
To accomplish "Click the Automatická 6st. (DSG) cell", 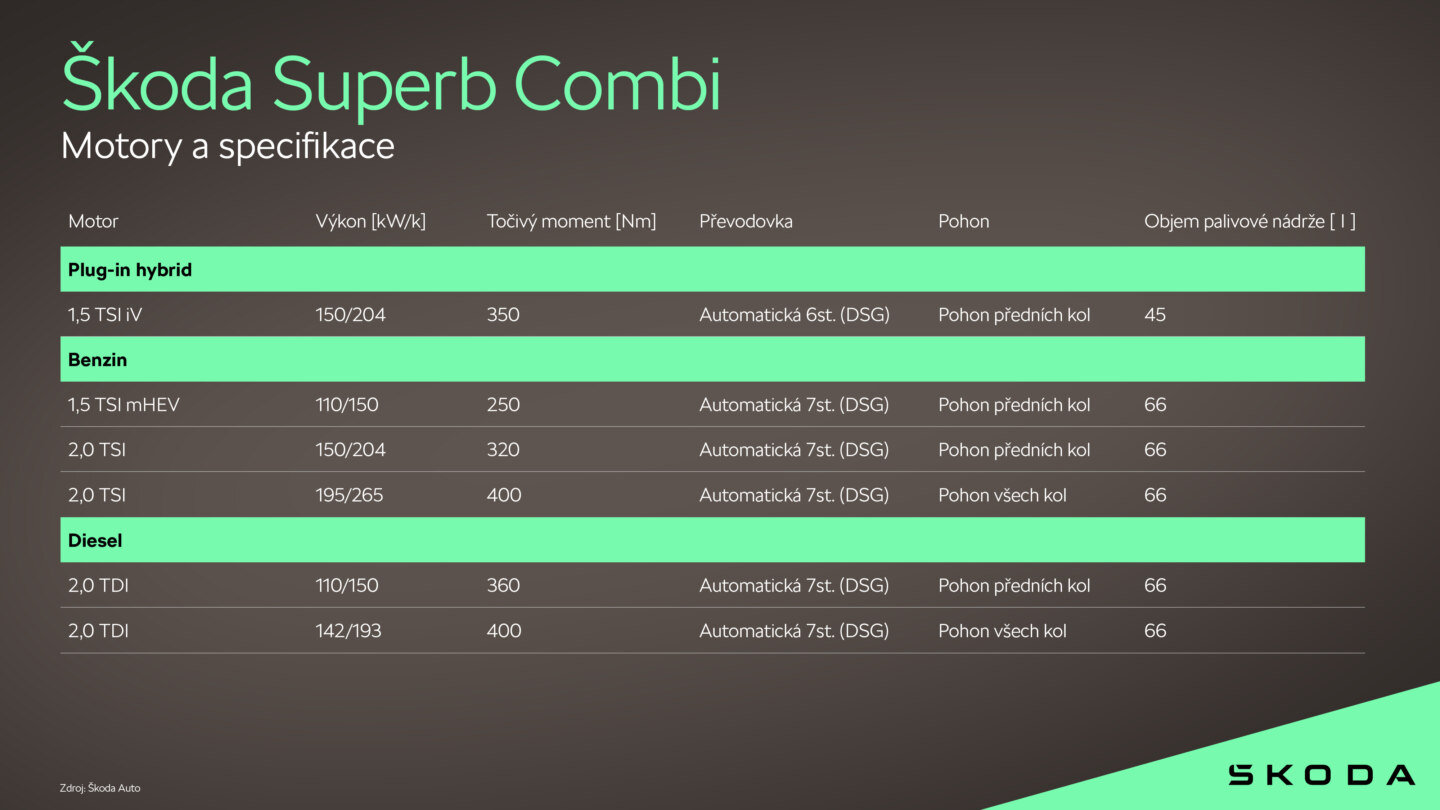I will pyautogui.click(x=794, y=315).
